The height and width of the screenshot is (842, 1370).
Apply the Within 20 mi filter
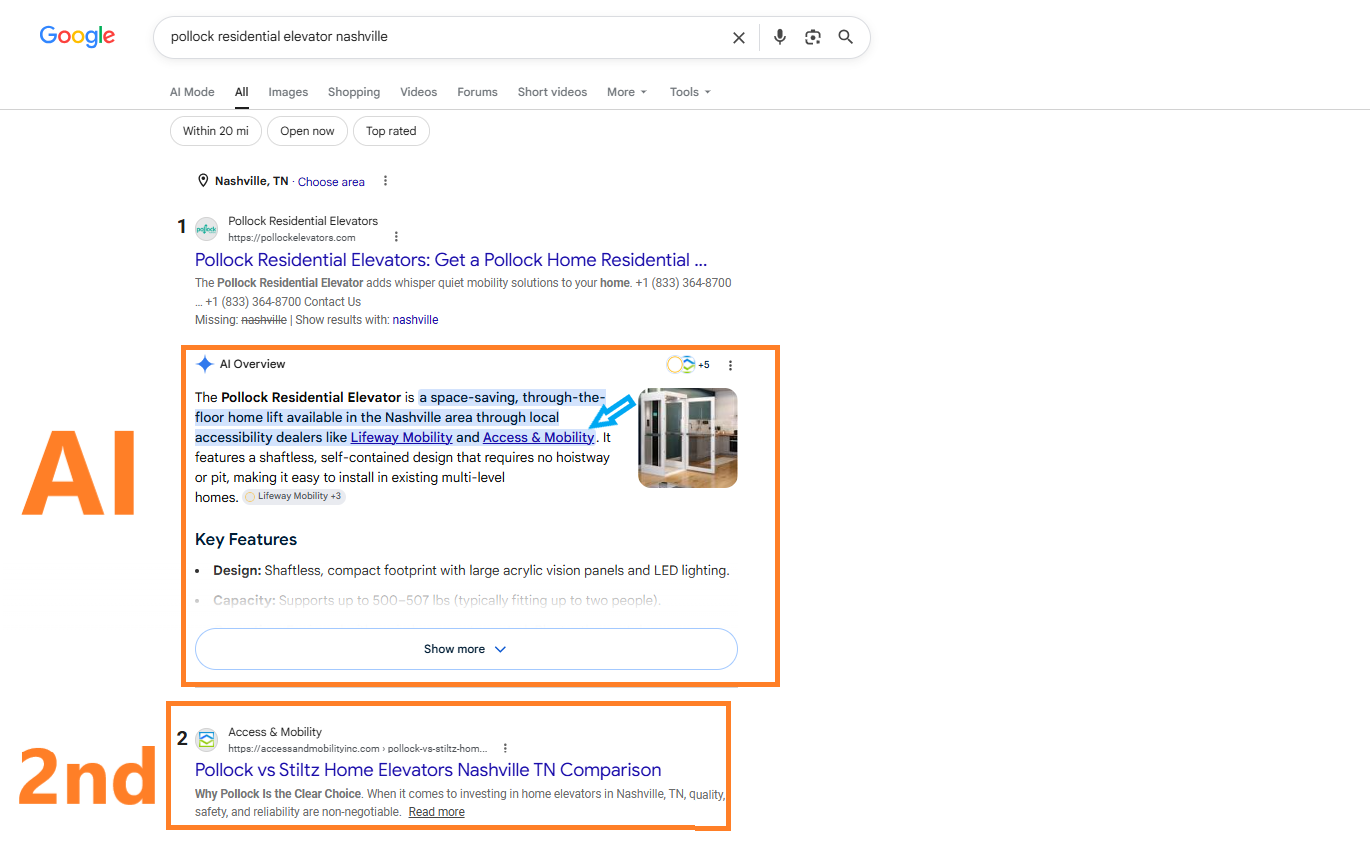pos(216,131)
